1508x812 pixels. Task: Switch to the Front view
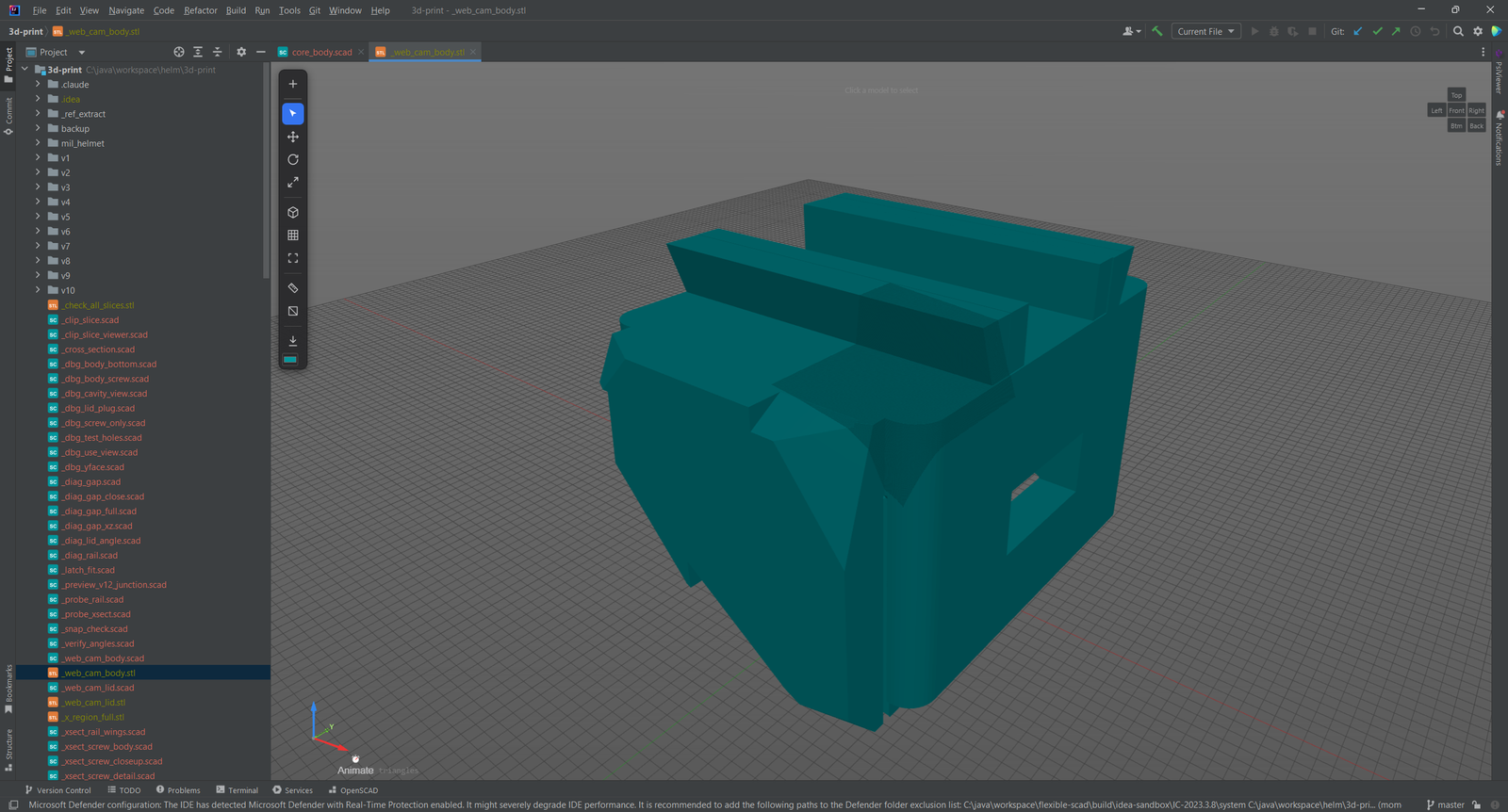click(x=1456, y=110)
